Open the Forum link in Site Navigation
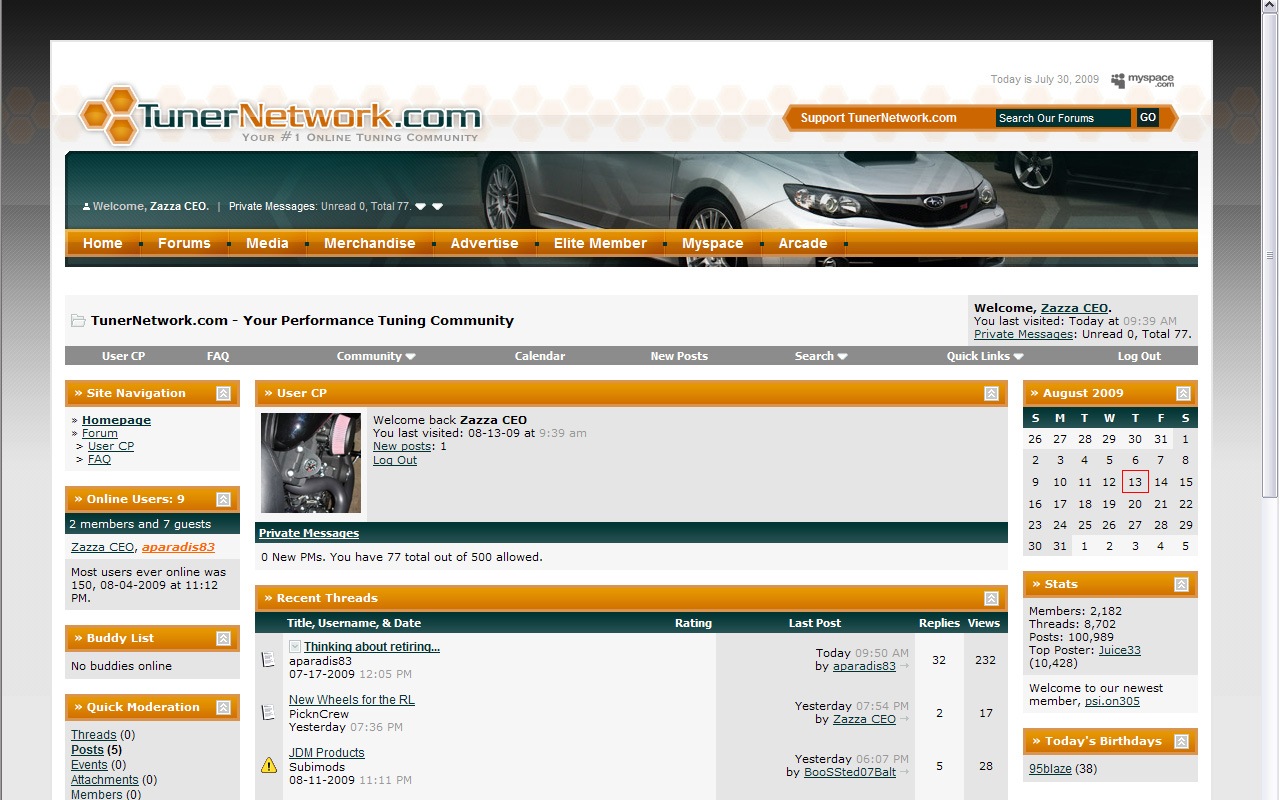The image size is (1280, 800). [x=100, y=433]
